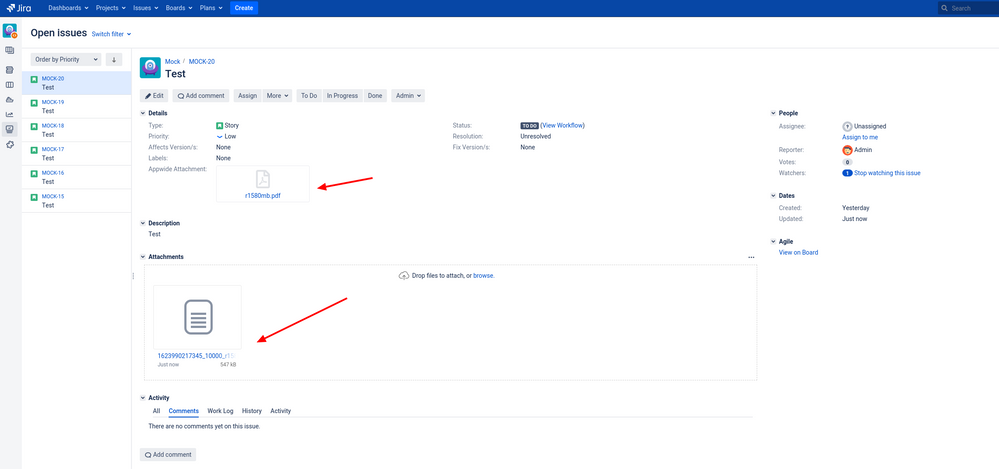This screenshot has width=999, height=469.
Task: Transition issue to In Progress
Action: pos(342,96)
